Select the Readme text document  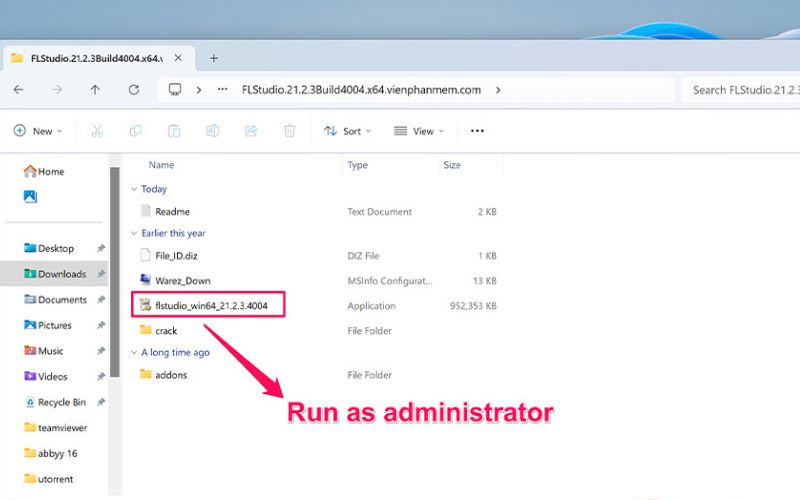pyautogui.click(x=172, y=211)
